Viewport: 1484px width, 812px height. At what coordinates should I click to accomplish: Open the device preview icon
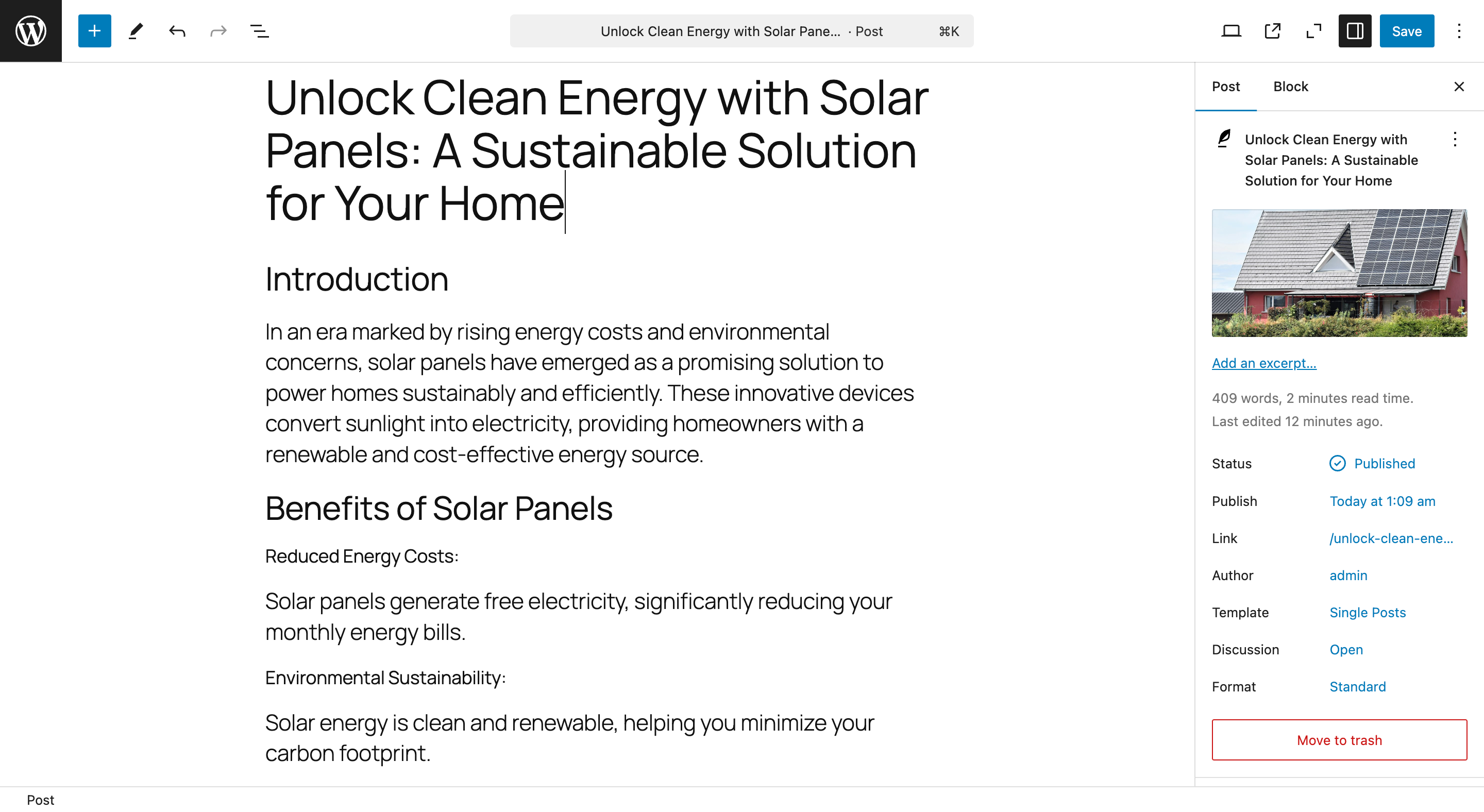[x=1230, y=30]
